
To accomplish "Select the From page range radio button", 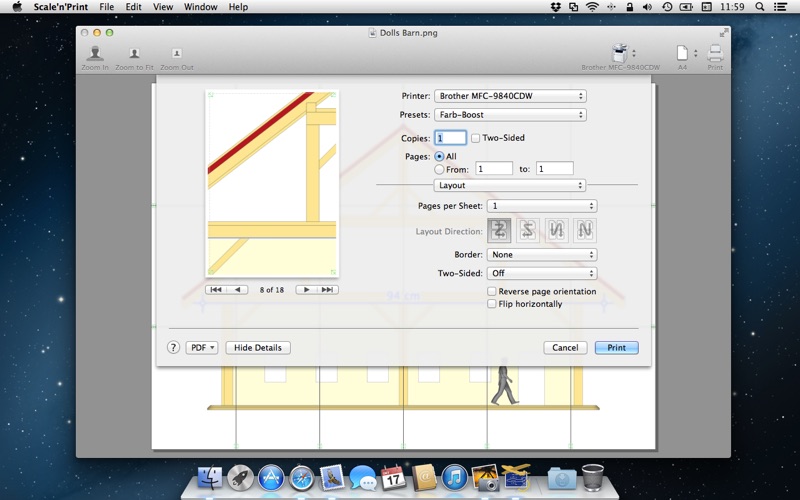I will click(x=439, y=169).
